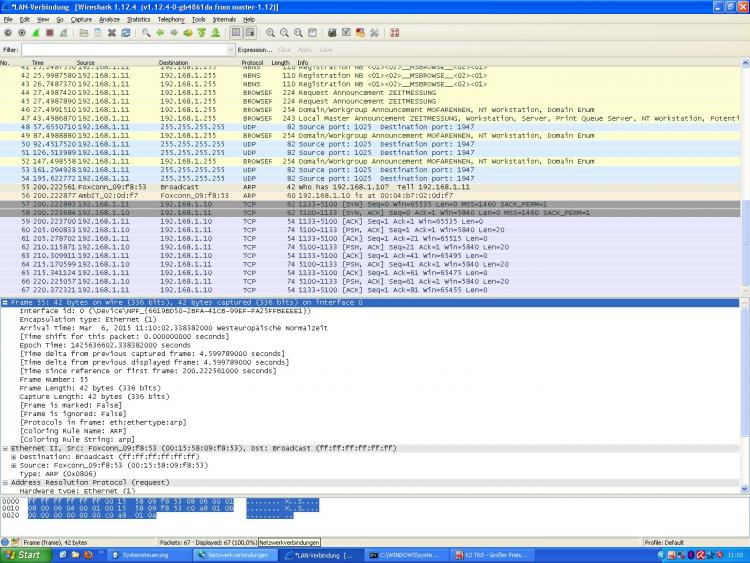
Task: Select packet 57 TCP SYN row
Action: tap(370, 204)
